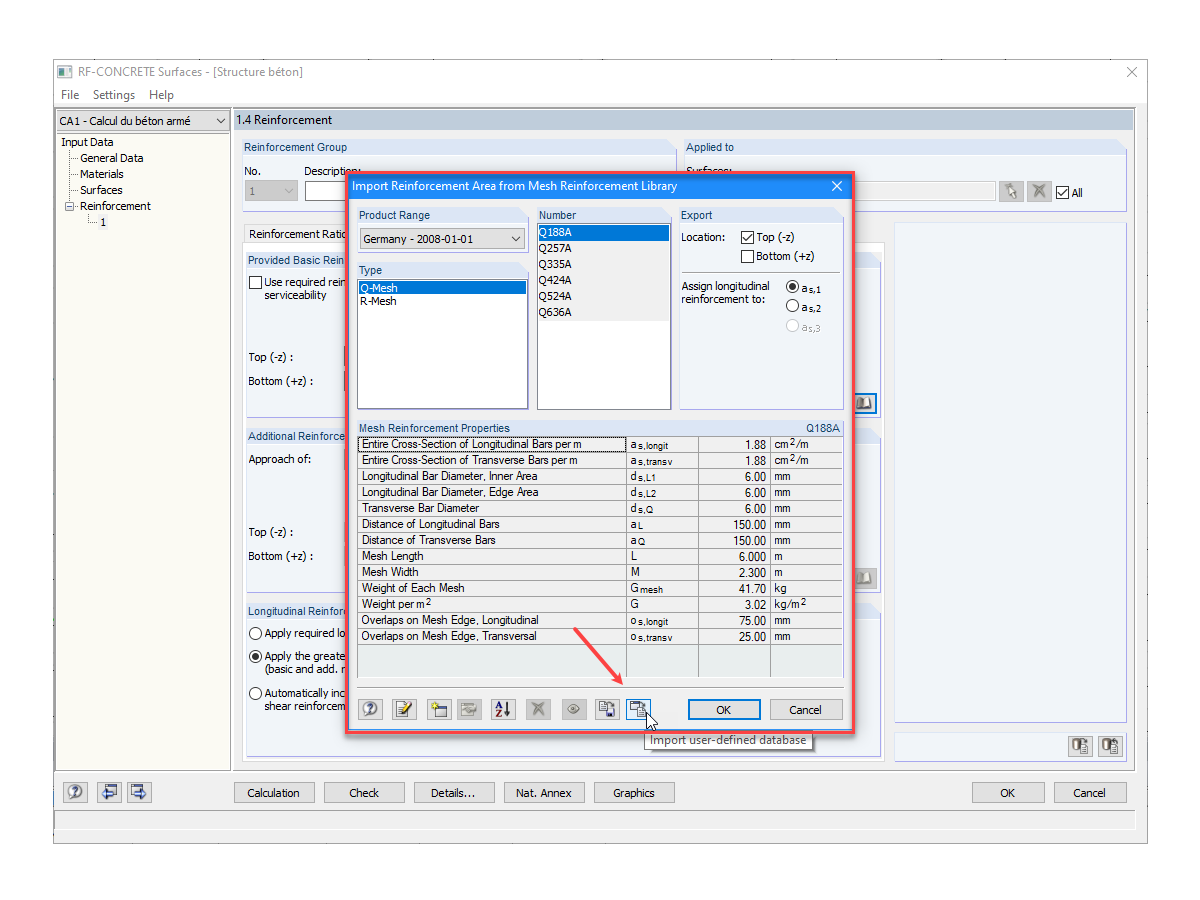Click the eye view icon in dialog toolbar
Screen dimensions: 1200x900
pos(573,709)
